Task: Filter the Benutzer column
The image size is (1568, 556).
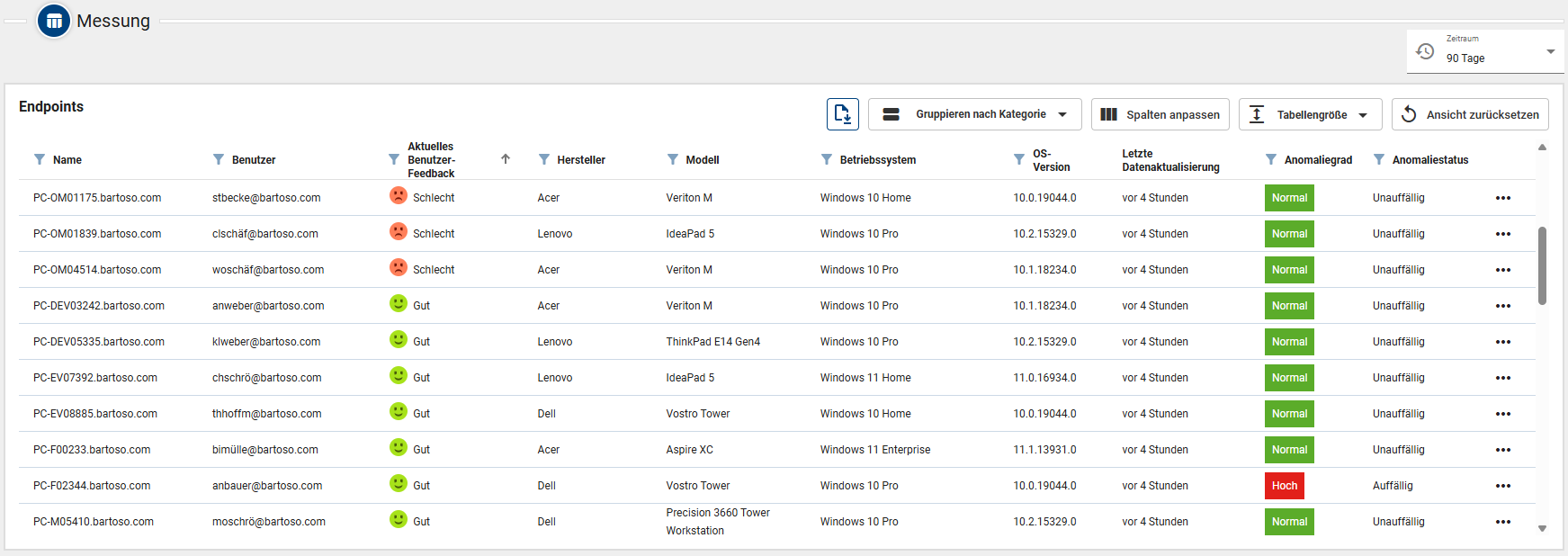Action: click(x=219, y=159)
